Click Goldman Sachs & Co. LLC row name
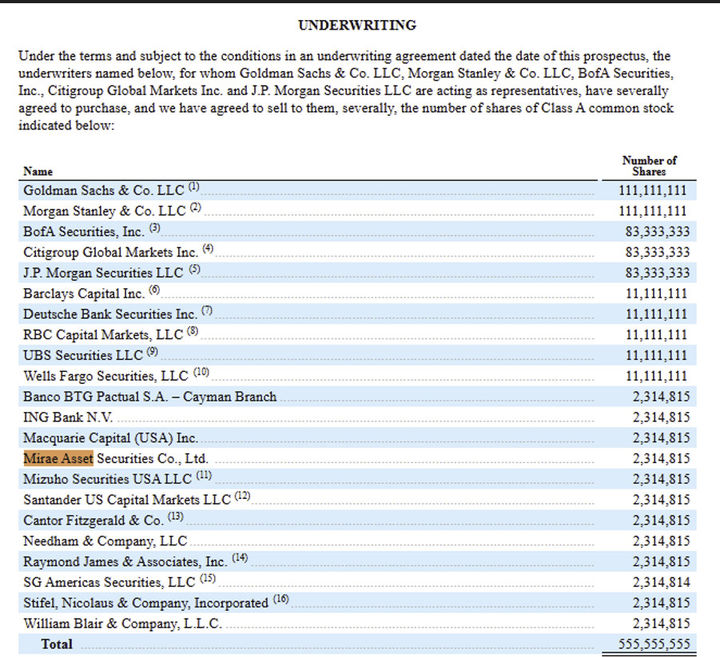Screen dimensions: 720x657 [104, 190]
